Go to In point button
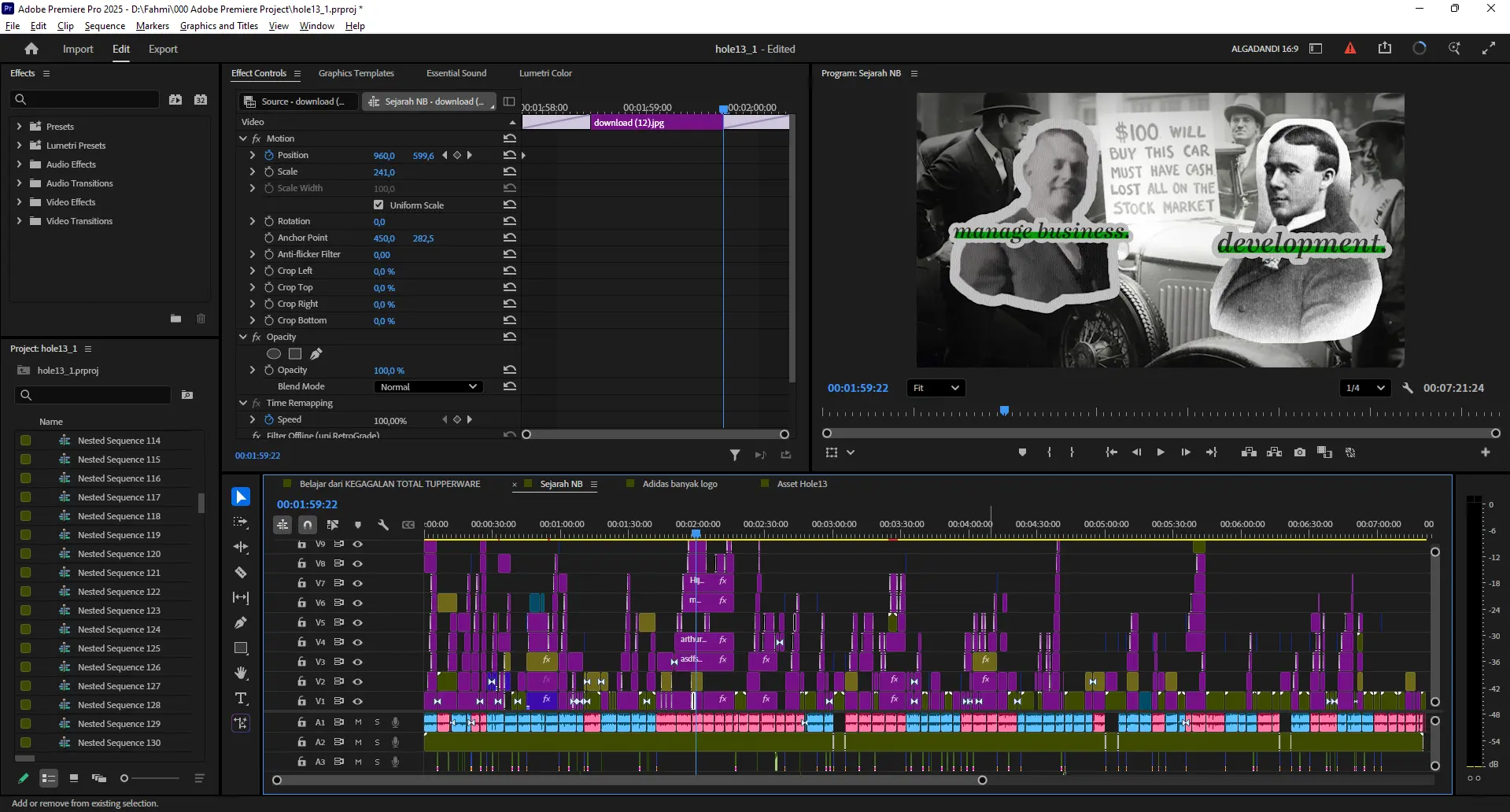 click(x=1111, y=452)
